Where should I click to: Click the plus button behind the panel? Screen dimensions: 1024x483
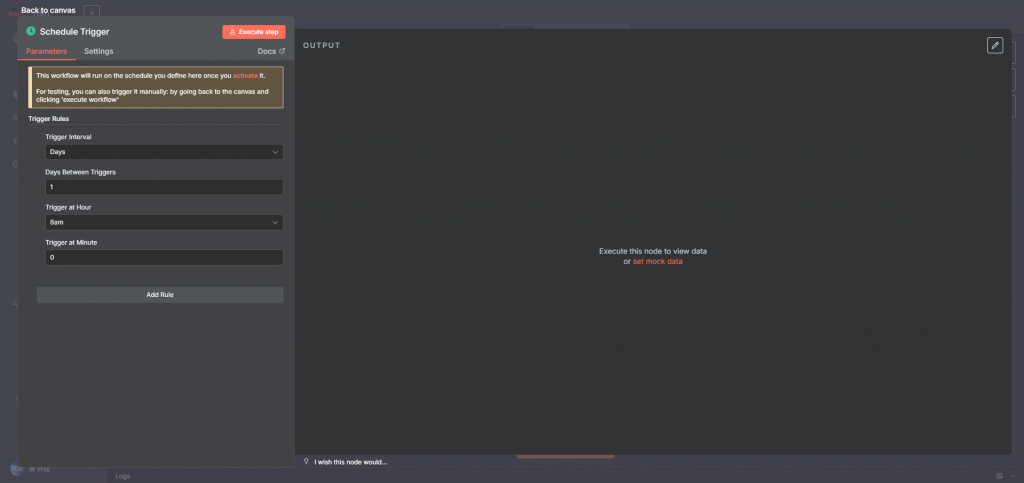[91, 12]
